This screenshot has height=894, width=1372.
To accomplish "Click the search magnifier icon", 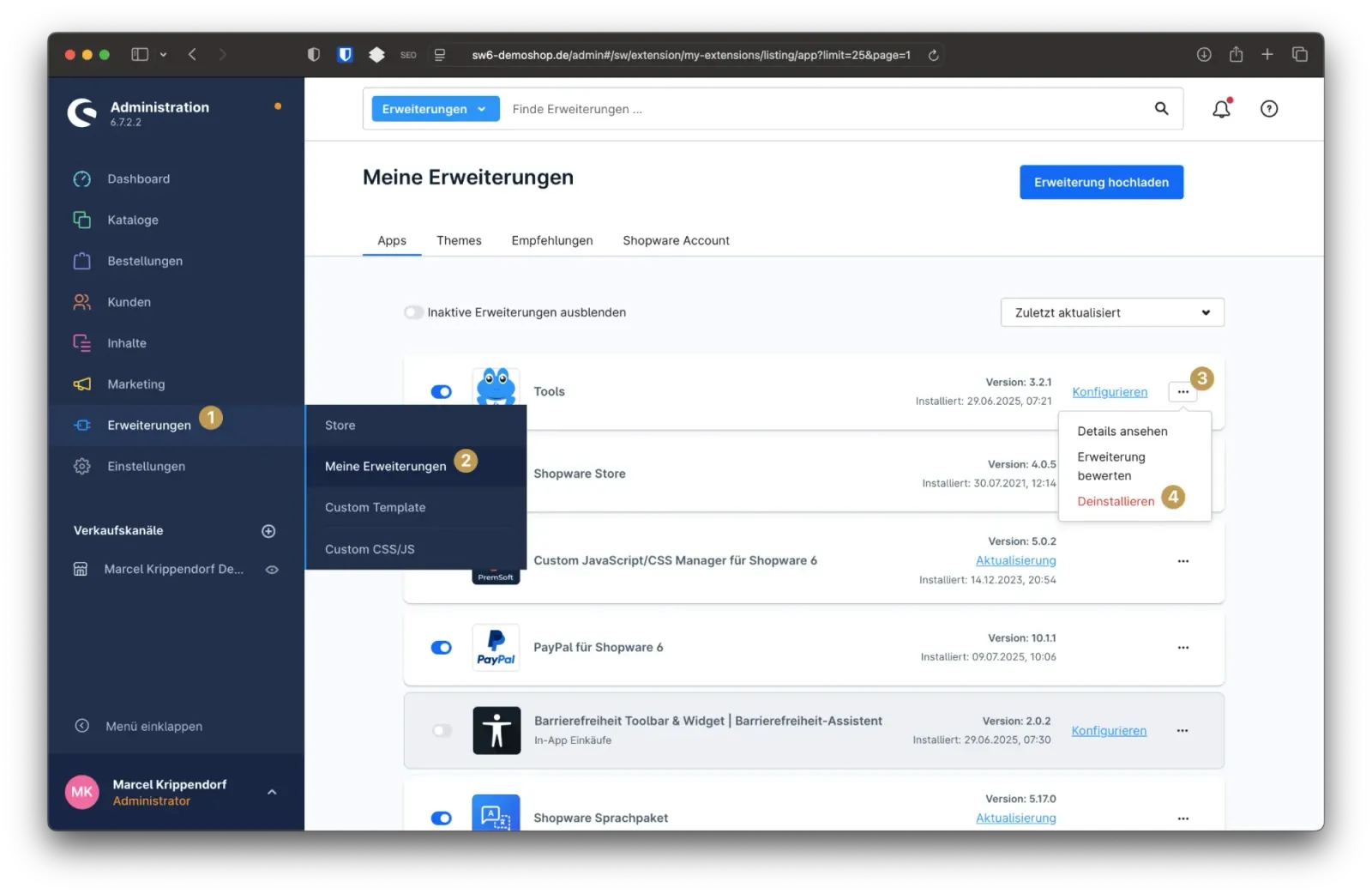I will point(1161,109).
